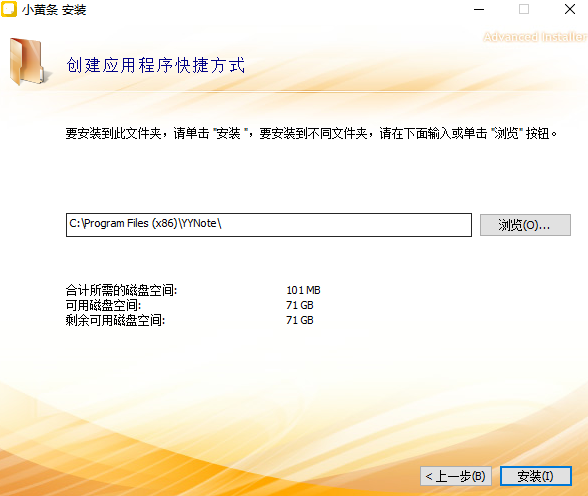588x496 pixels.
Task: Focus the install path input field
Action: [x=268, y=225]
